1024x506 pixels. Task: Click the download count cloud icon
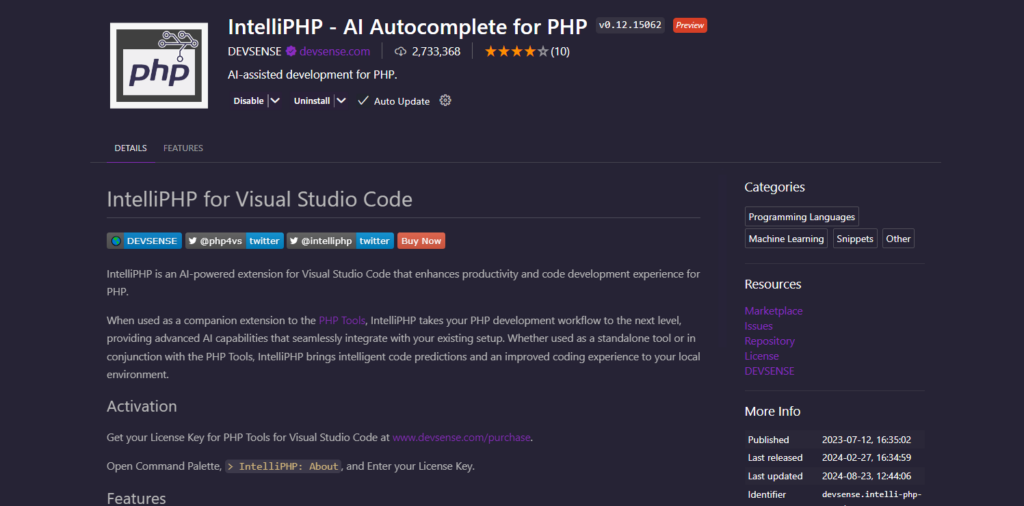point(401,51)
